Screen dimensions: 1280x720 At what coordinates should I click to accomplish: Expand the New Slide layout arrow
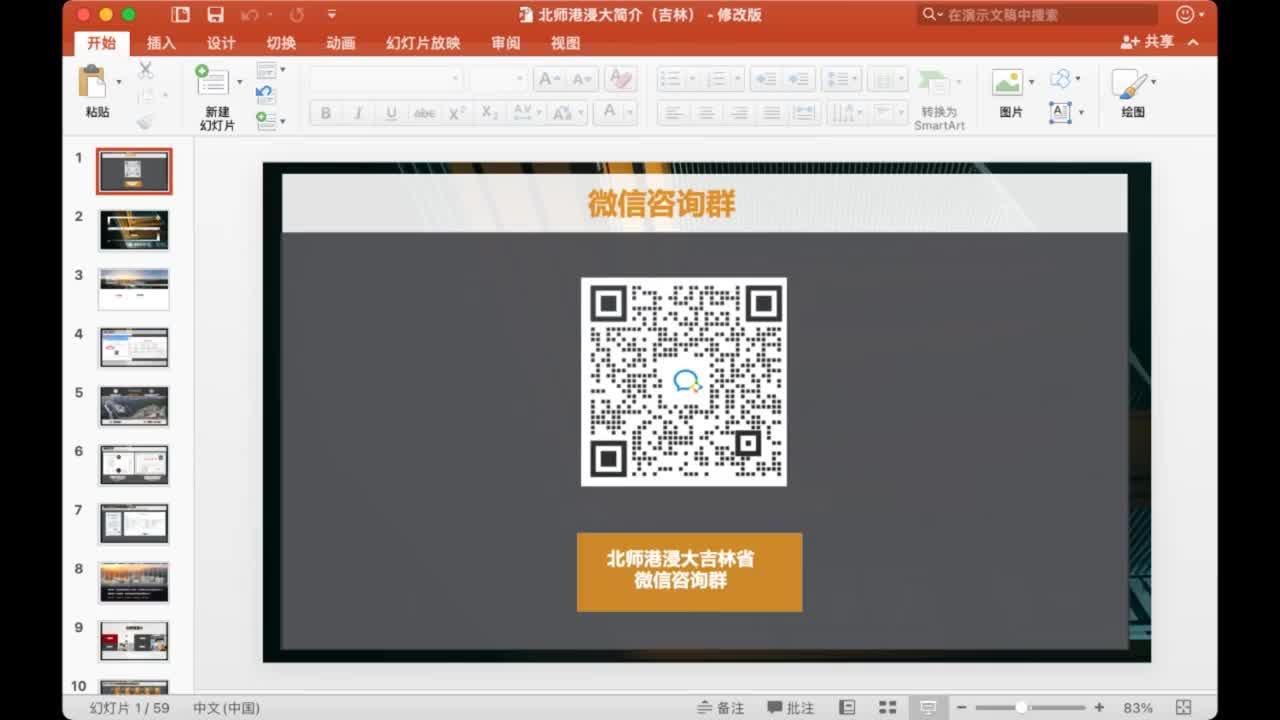pyautogui.click(x=239, y=81)
